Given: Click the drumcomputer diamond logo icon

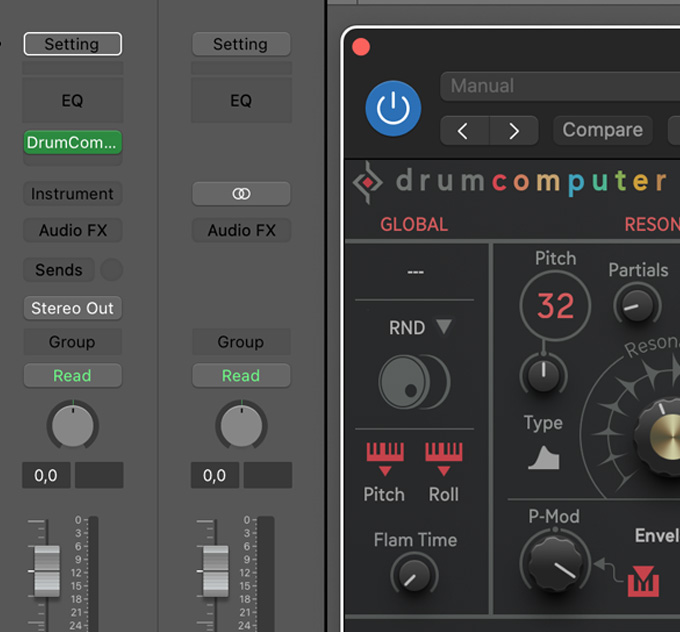Looking at the screenshot, I should [x=367, y=183].
